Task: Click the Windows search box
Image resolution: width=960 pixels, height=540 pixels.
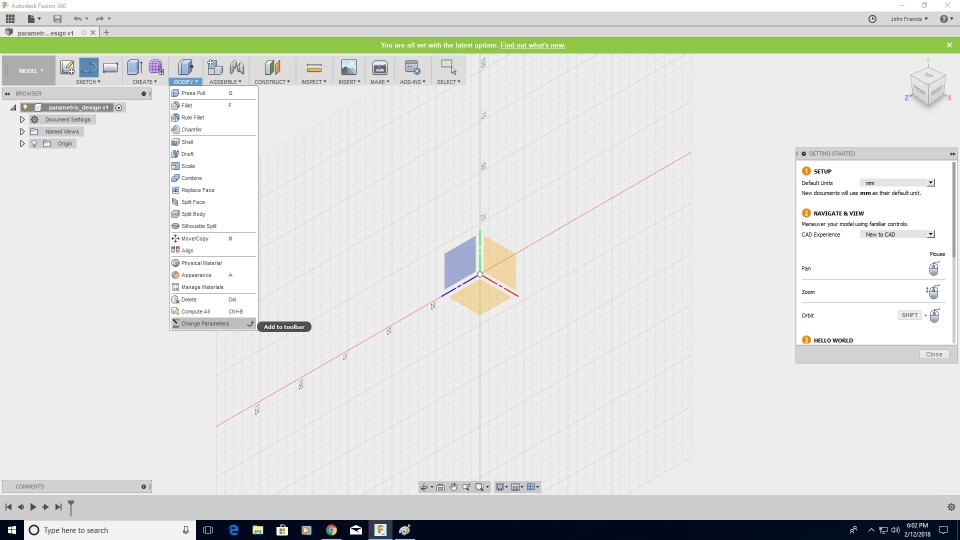Action: tap(110, 530)
